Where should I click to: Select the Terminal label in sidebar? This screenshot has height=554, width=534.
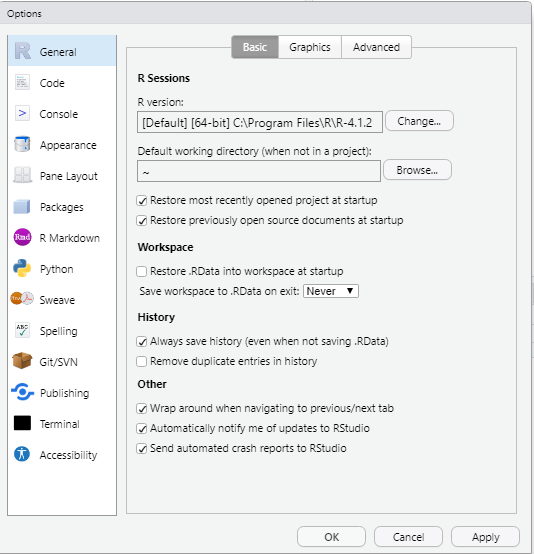pyautogui.click(x=60, y=424)
